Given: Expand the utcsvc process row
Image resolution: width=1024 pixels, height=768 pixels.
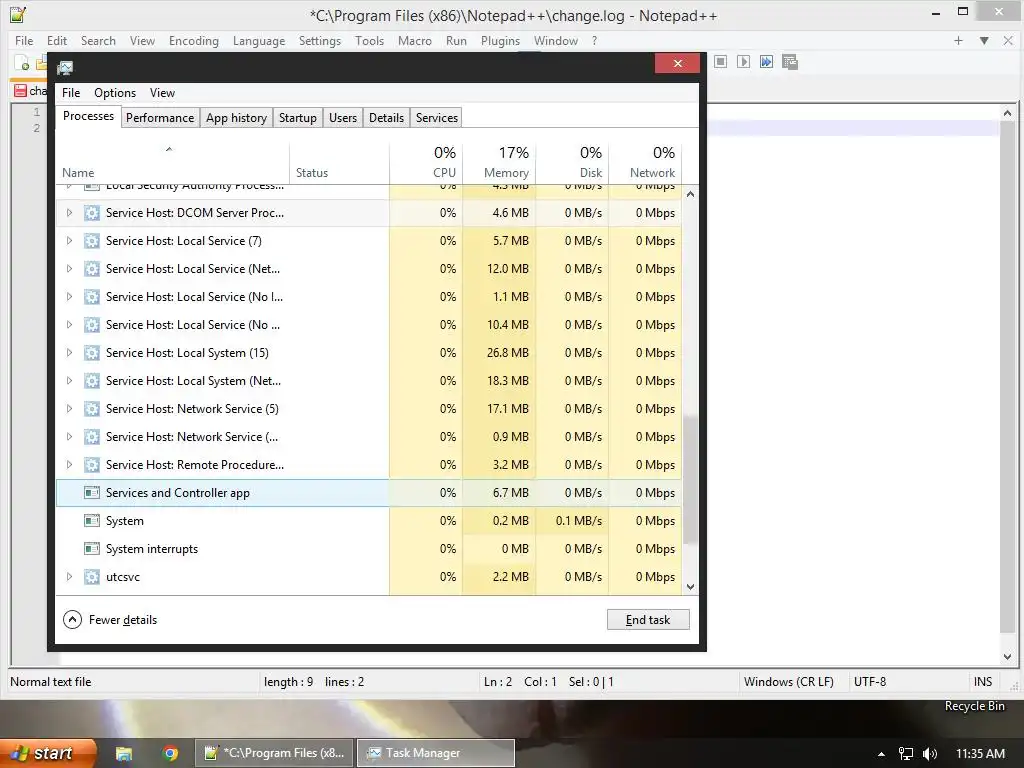Looking at the screenshot, I should [69, 577].
